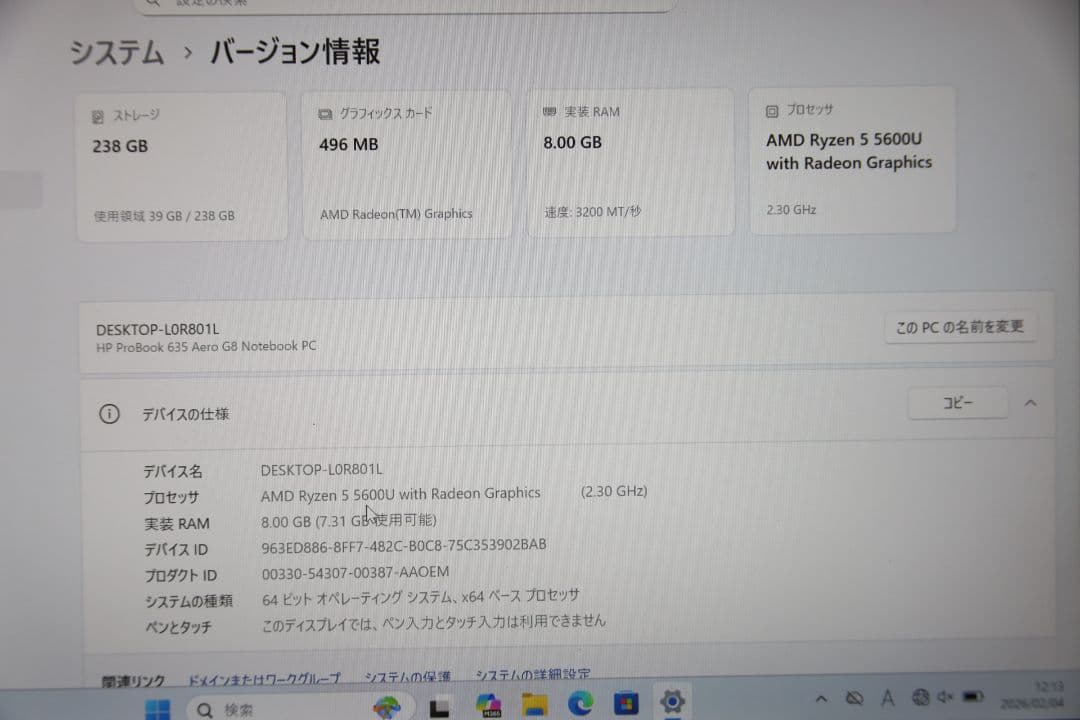
Task: Open Task View on the taskbar
Action: click(439, 708)
